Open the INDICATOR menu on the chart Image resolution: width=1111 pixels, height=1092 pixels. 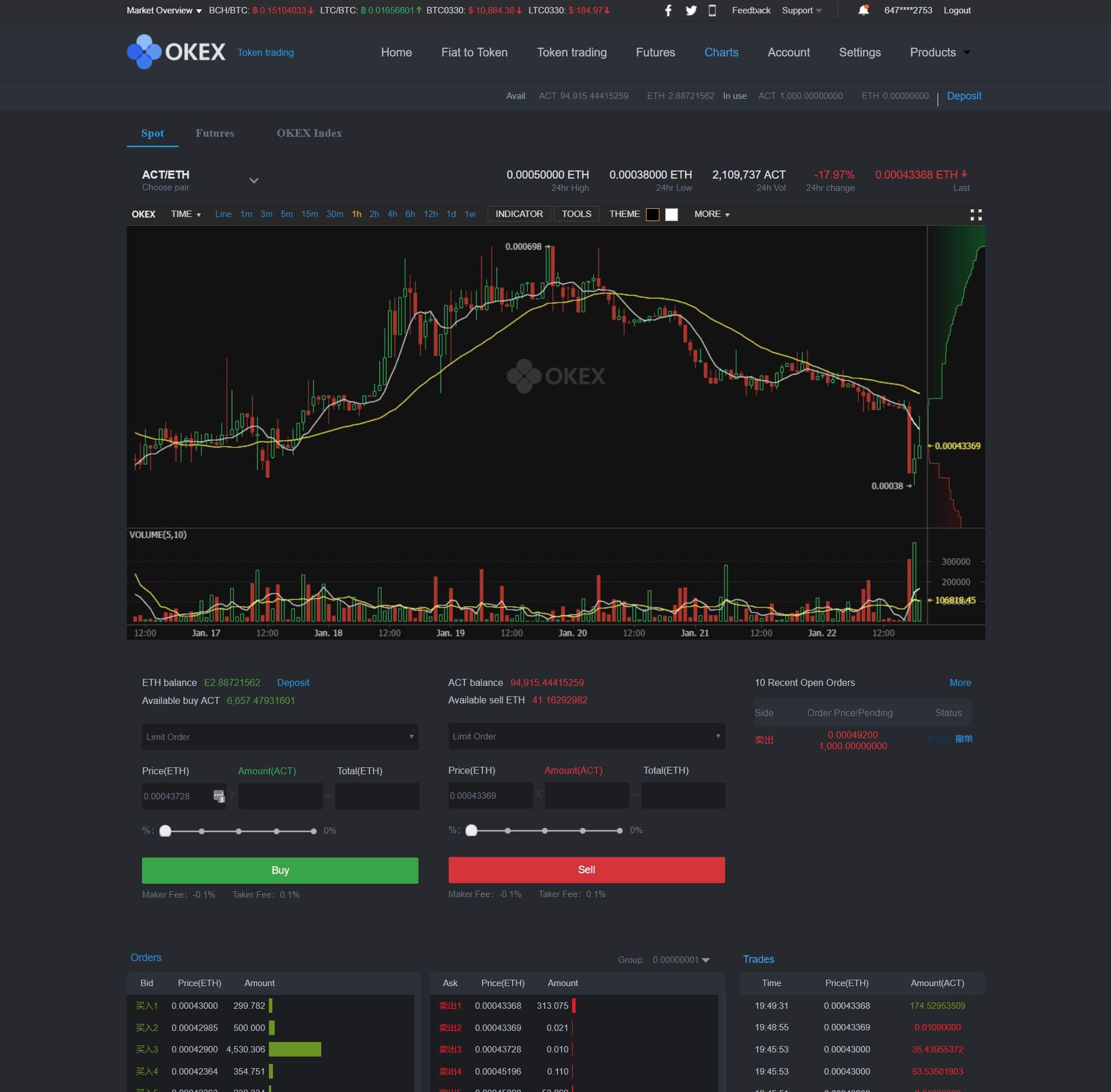pos(519,214)
